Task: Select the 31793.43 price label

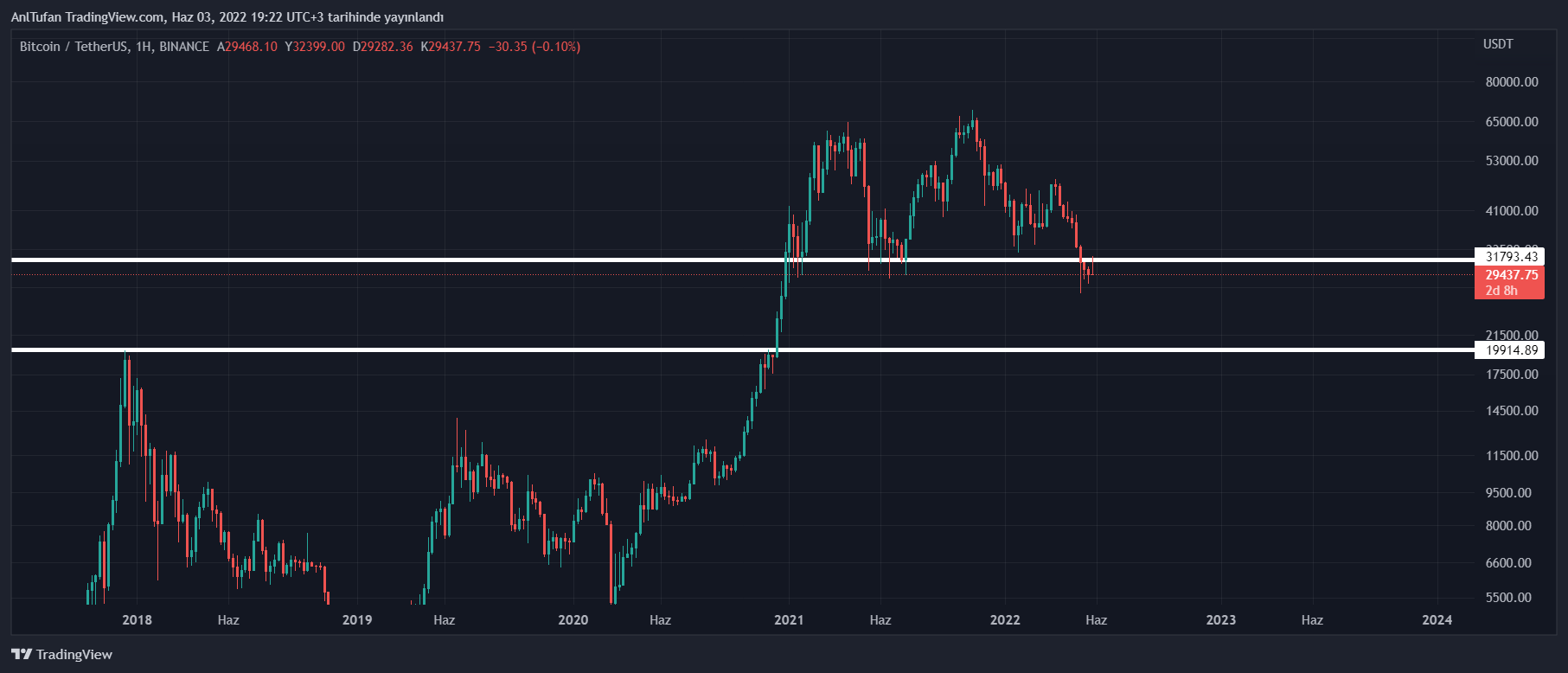Action: click(x=1511, y=256)
